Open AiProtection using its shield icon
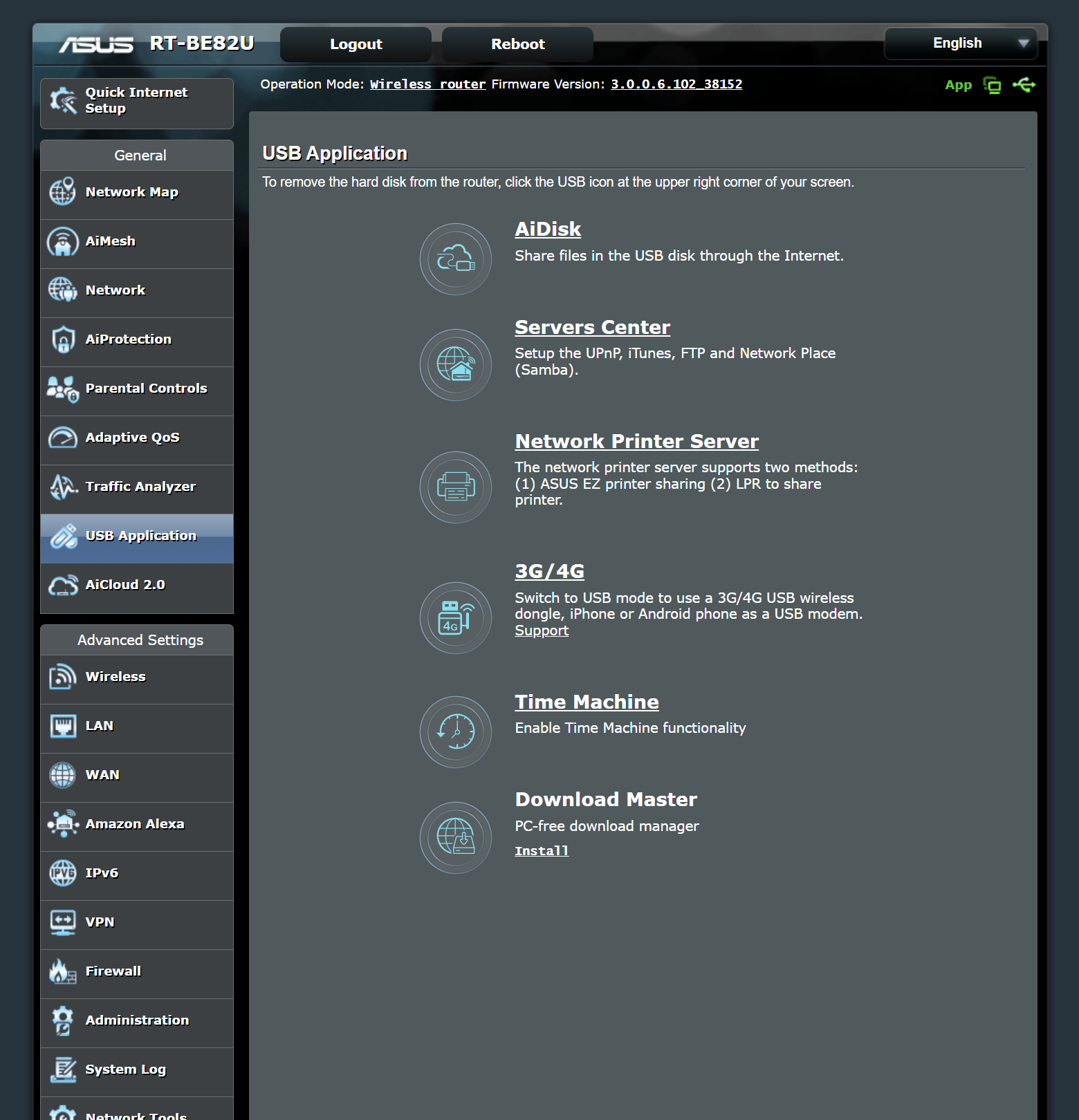Screen dimensions: 1079x1120 63,339
